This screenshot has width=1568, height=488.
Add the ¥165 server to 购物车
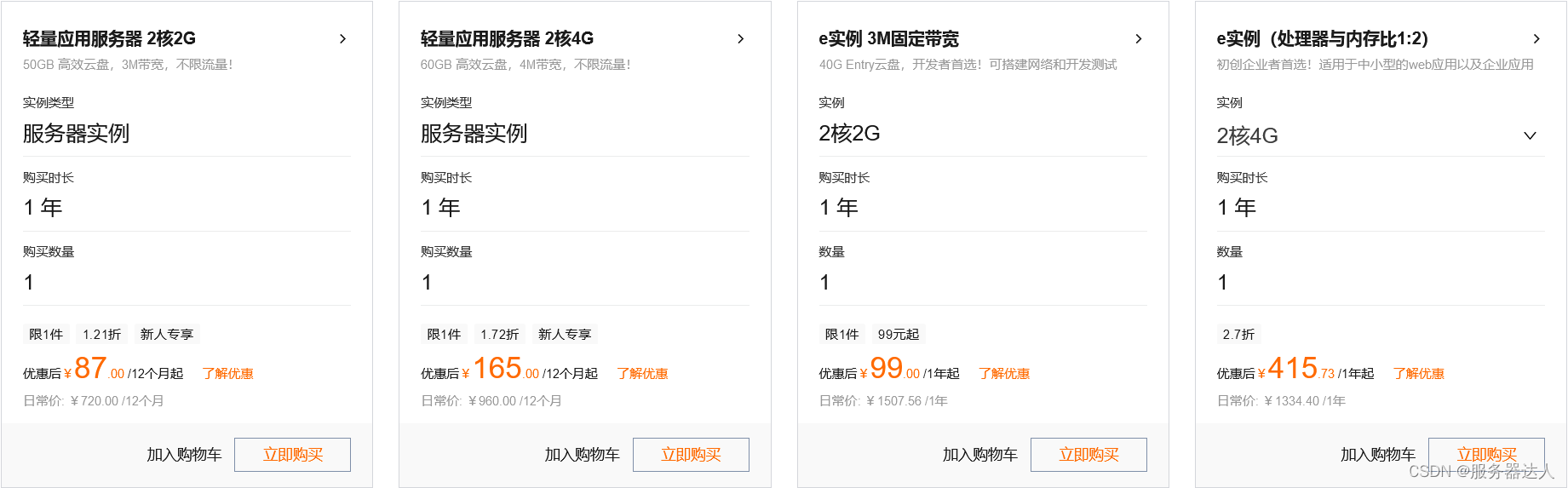click(582, 455)
